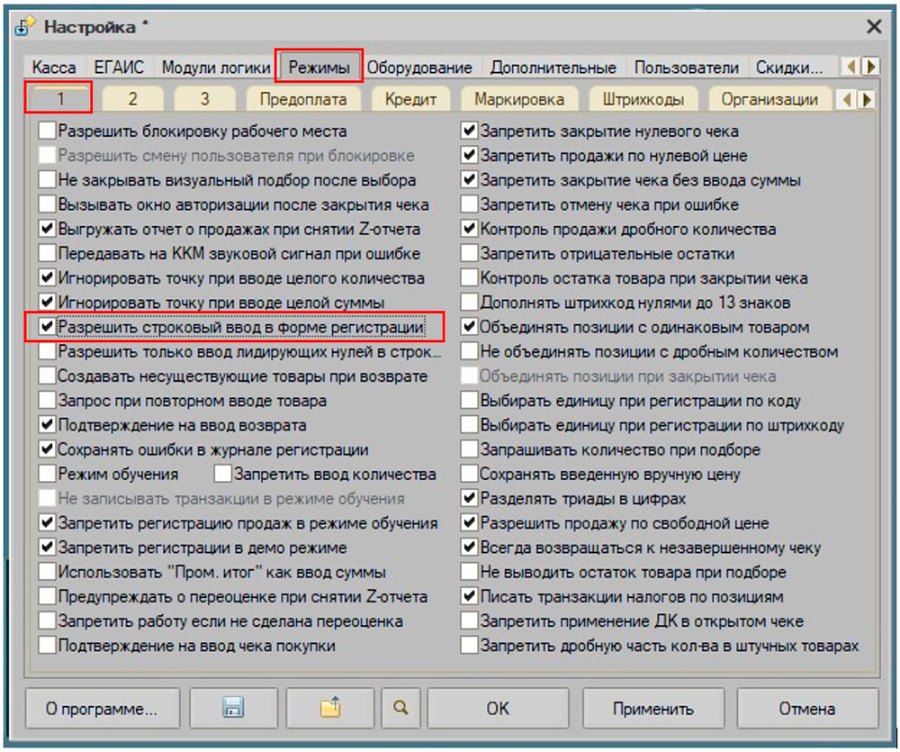Open the ЕГАИС tab
Viewport: 900px width, 752px height.
tap(119, 68)
